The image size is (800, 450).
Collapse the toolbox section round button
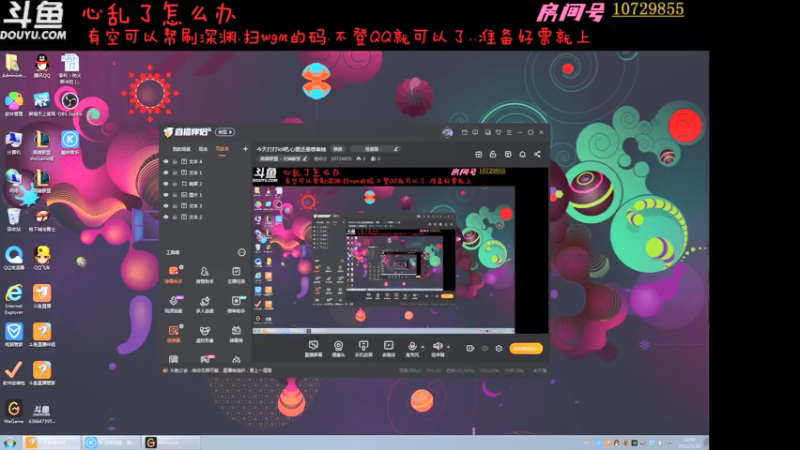click(241, 253)
